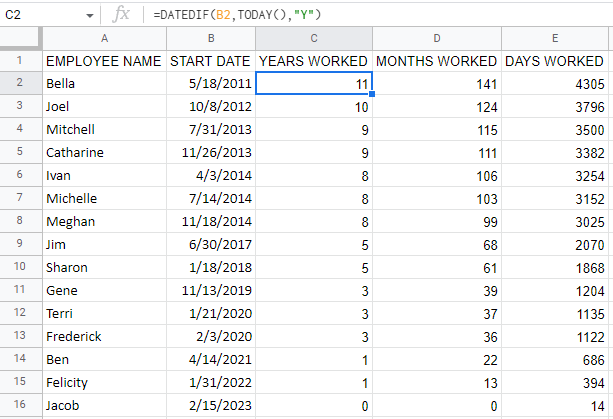Select column C header
This screenshot has width=613, height=419.
(x=314, y=38)
